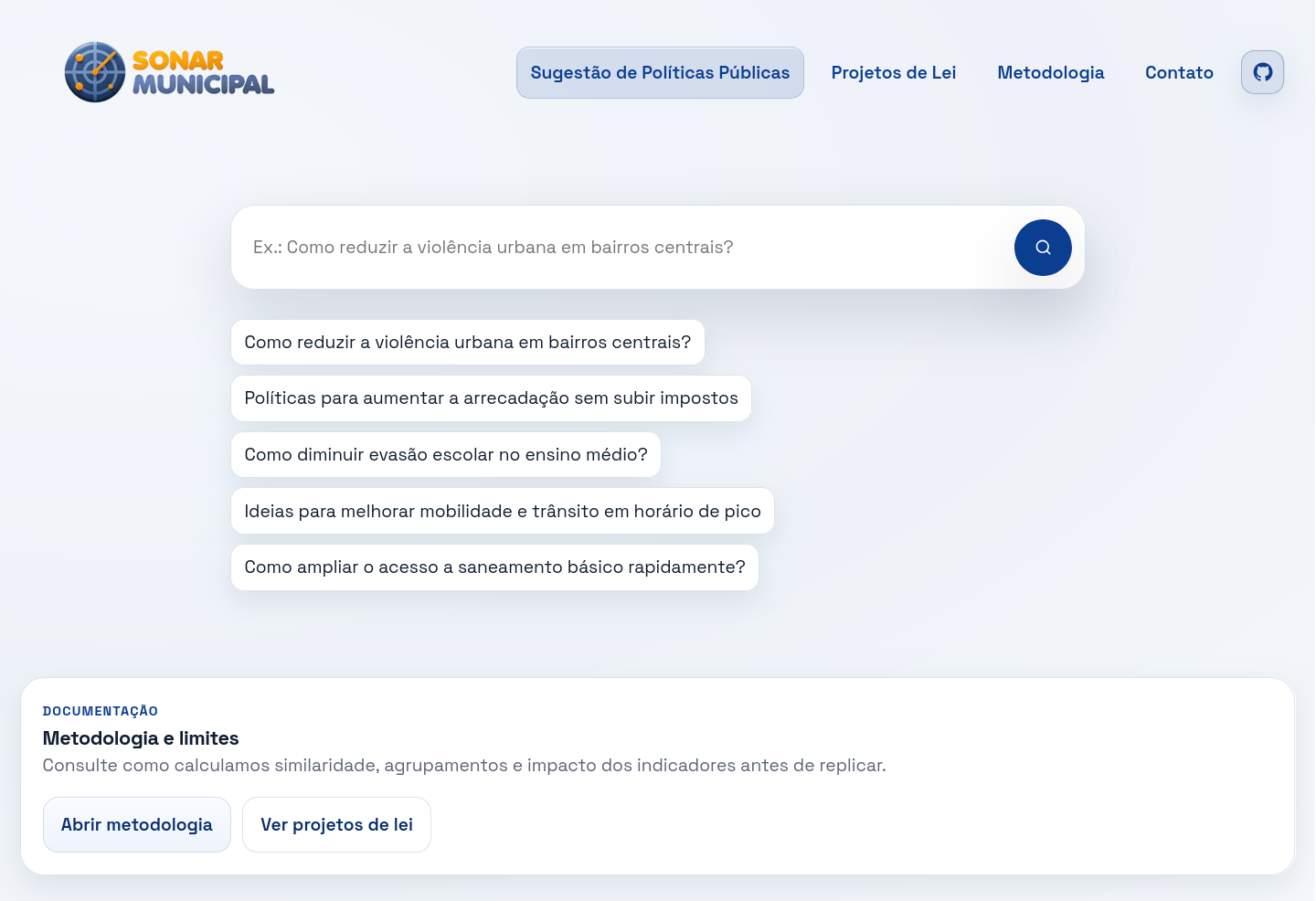This screenshot has width=1316, height=901.
Task: Select the Sugestão de Políticas Públicas tab
Action: pos(660,73)
